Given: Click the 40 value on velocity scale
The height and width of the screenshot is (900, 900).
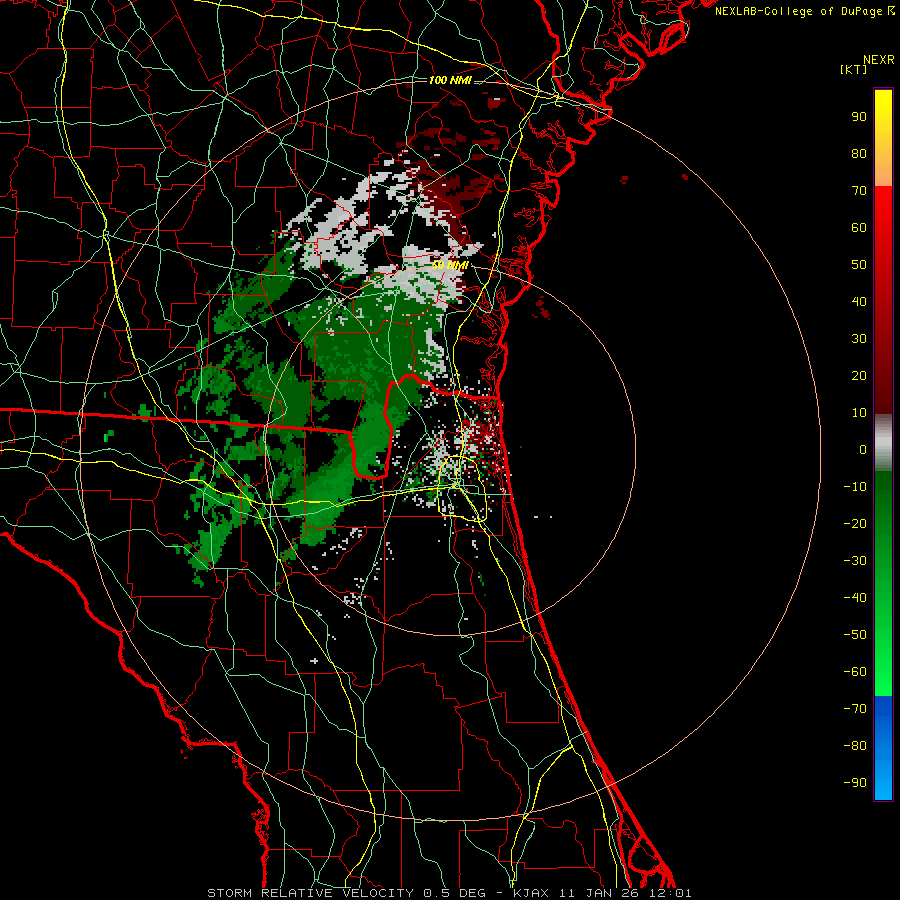Looking at the screenshot, I should point(859,301).
